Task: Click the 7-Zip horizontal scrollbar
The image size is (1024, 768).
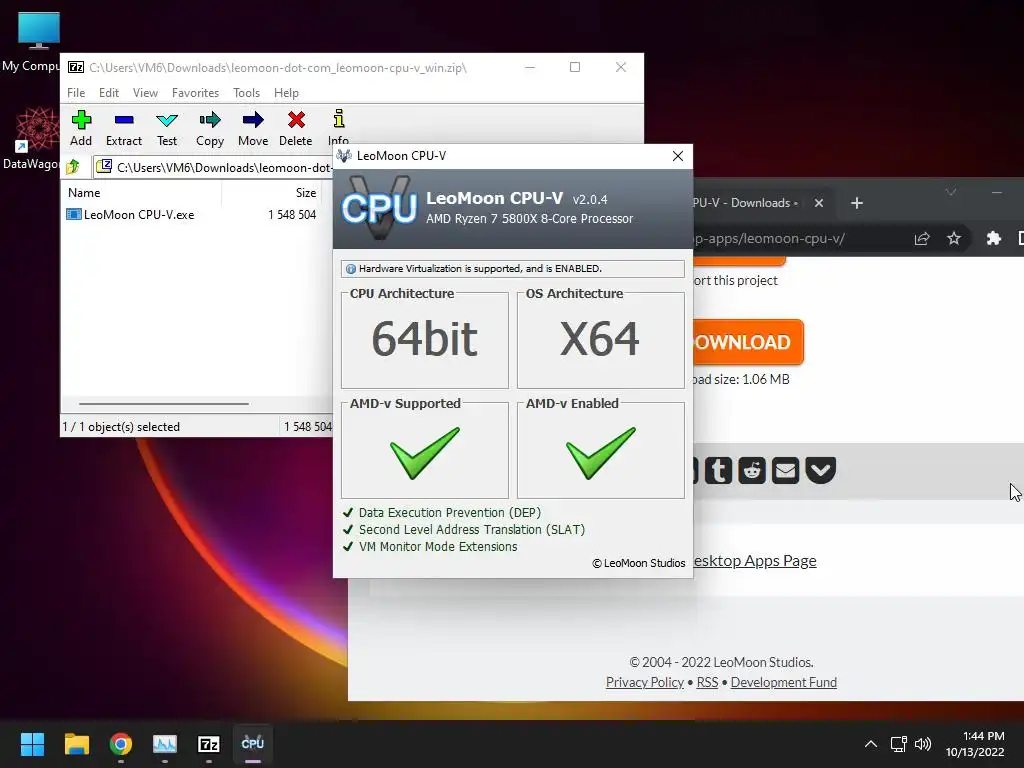Action: (163, 404)
